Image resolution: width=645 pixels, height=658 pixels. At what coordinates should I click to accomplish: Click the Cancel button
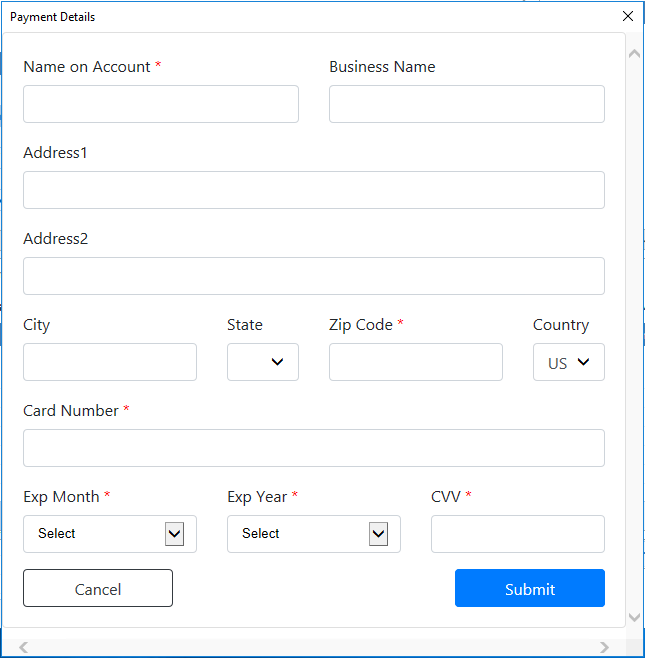(98, 588)
